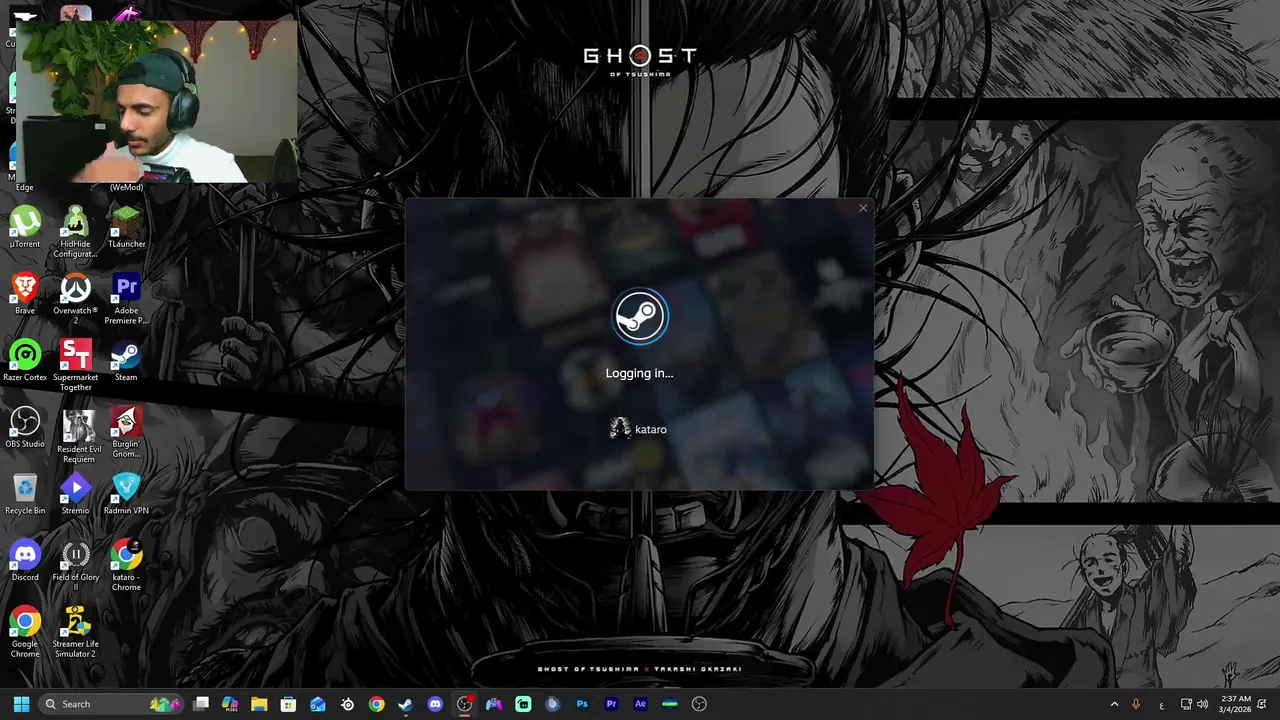
Task: Open OBS Studio desktop icon
Action: (25, 427)
